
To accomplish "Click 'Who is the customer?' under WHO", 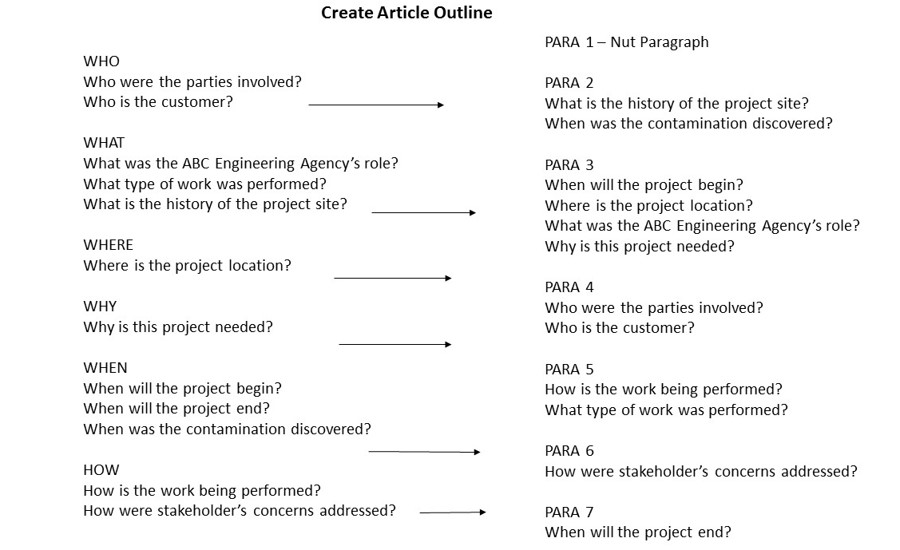I will pyautogui.click(x=158, y=102).
